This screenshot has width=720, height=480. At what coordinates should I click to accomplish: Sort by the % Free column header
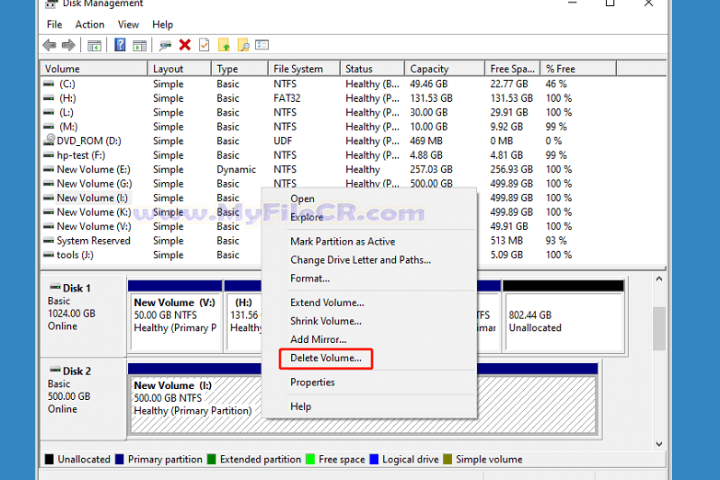pyautogui.click(x=578, y=69)
